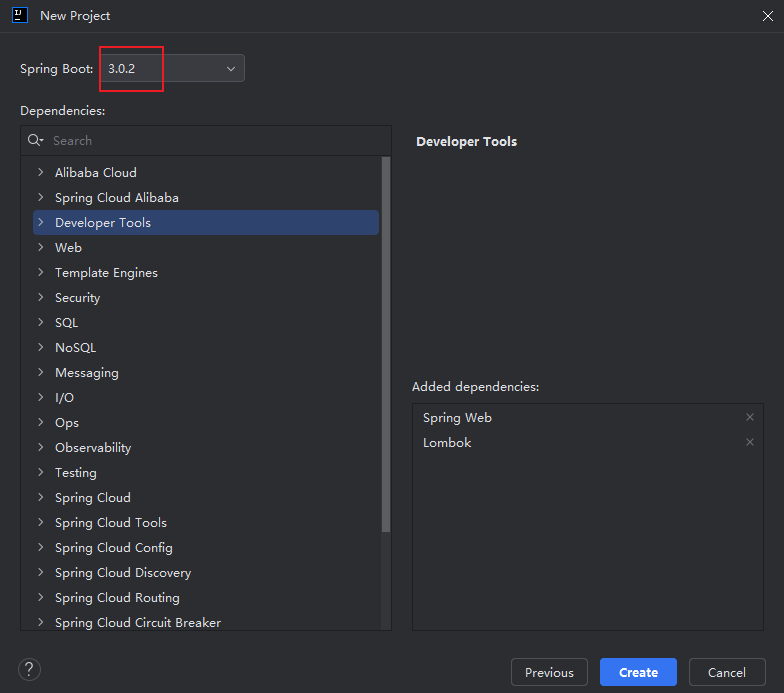Expand Spring Cloud Circuit Breaker chevron
Screen dimensions: 784x693
[x=41, y=622]
